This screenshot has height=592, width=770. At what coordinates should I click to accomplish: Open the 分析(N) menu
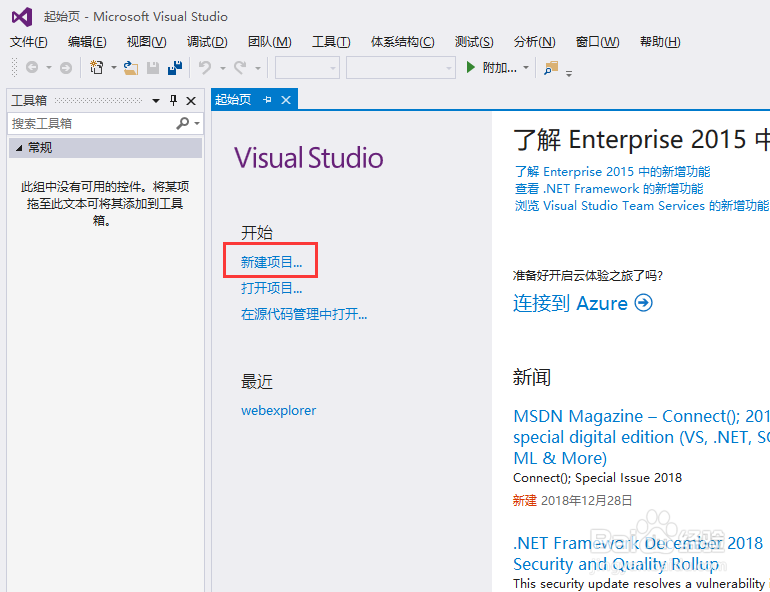[x=534, y=42]
